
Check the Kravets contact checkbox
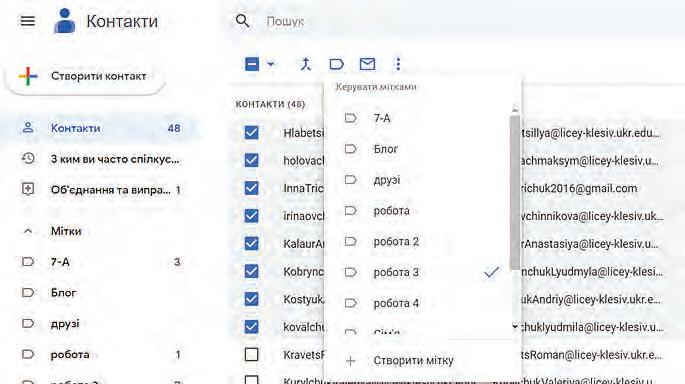point(251,354)
